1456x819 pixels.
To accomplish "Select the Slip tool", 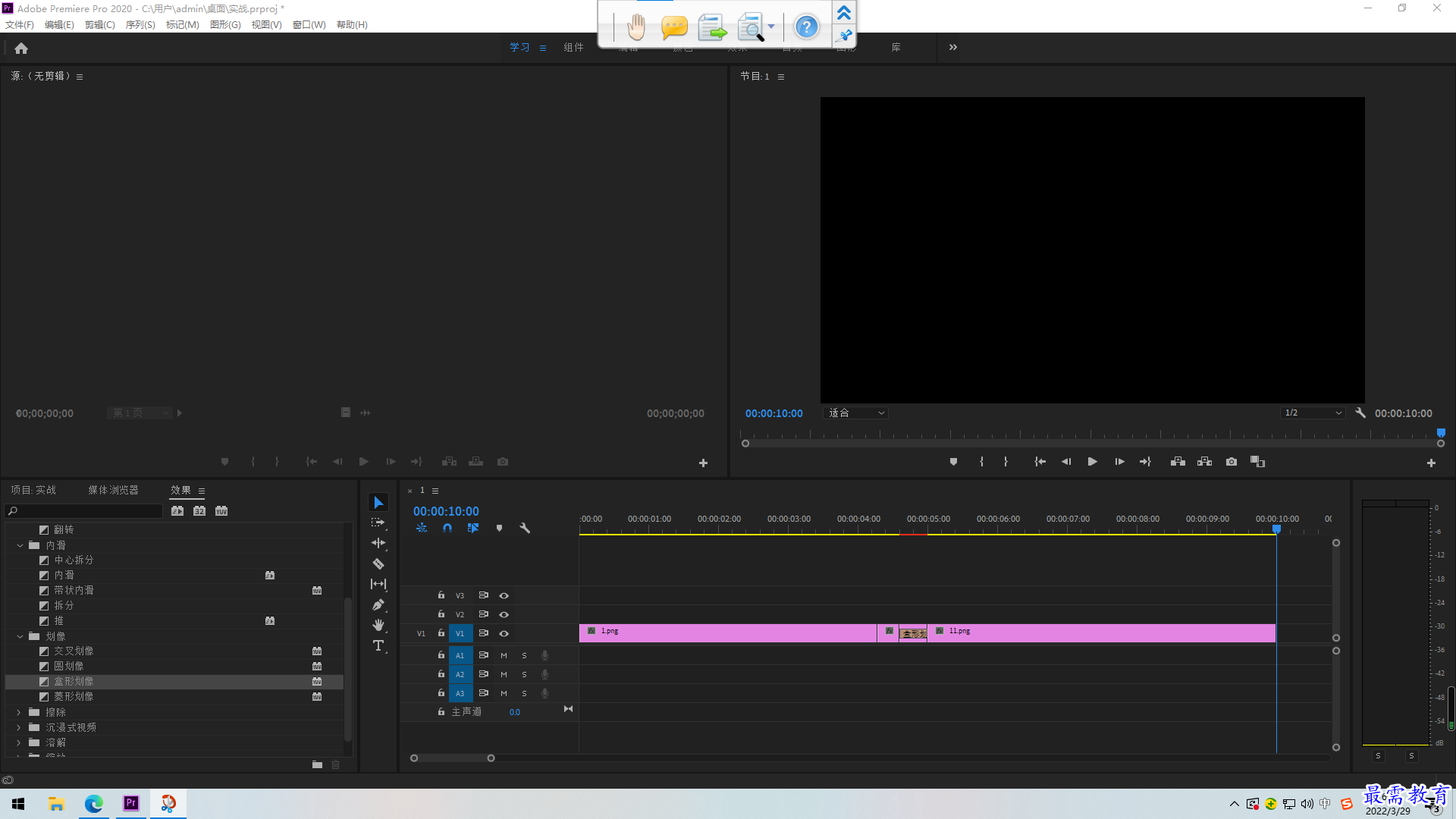I will point(378,584).
